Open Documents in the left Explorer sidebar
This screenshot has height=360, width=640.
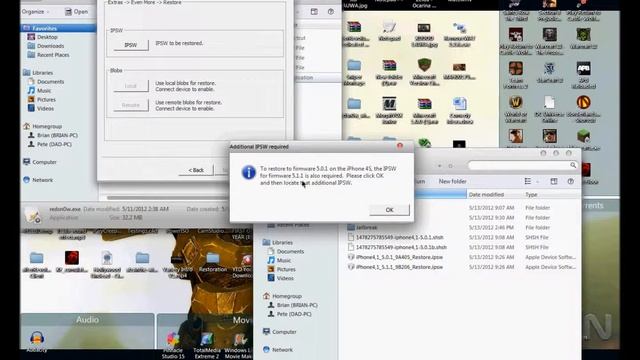click(46, 82)
